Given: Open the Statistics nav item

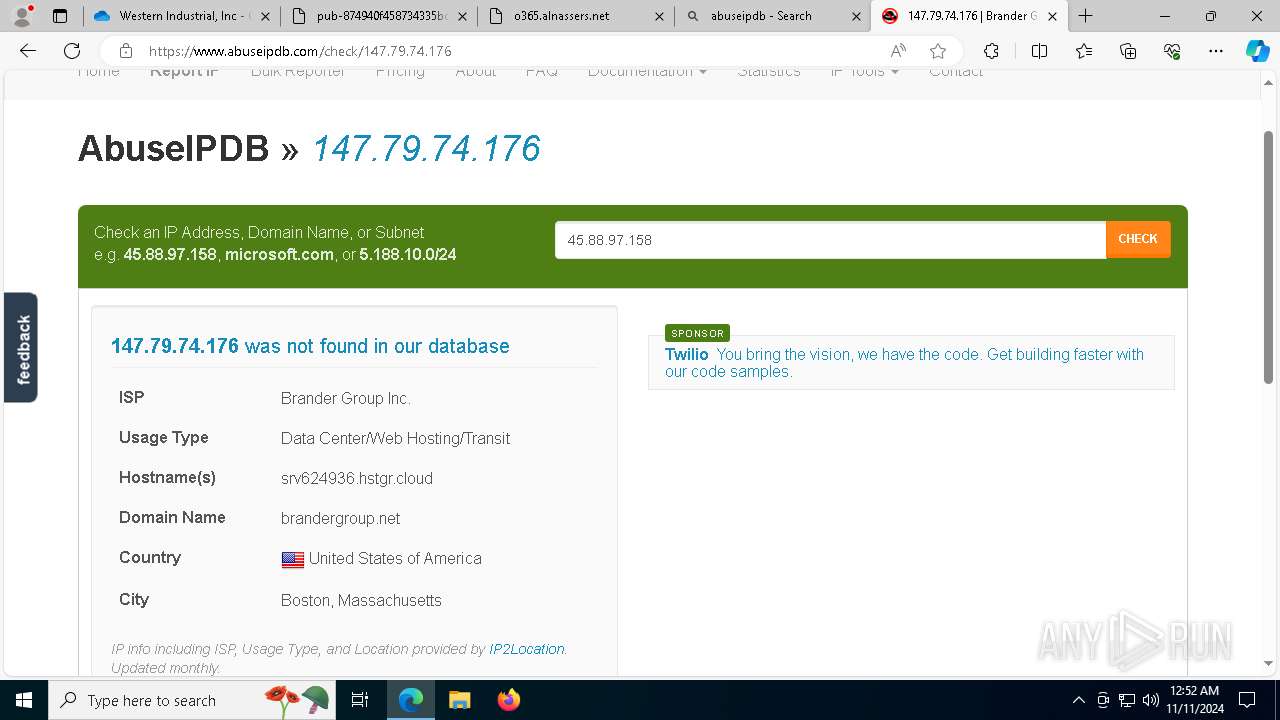Looking at the screenshot, I should (768, 71).
